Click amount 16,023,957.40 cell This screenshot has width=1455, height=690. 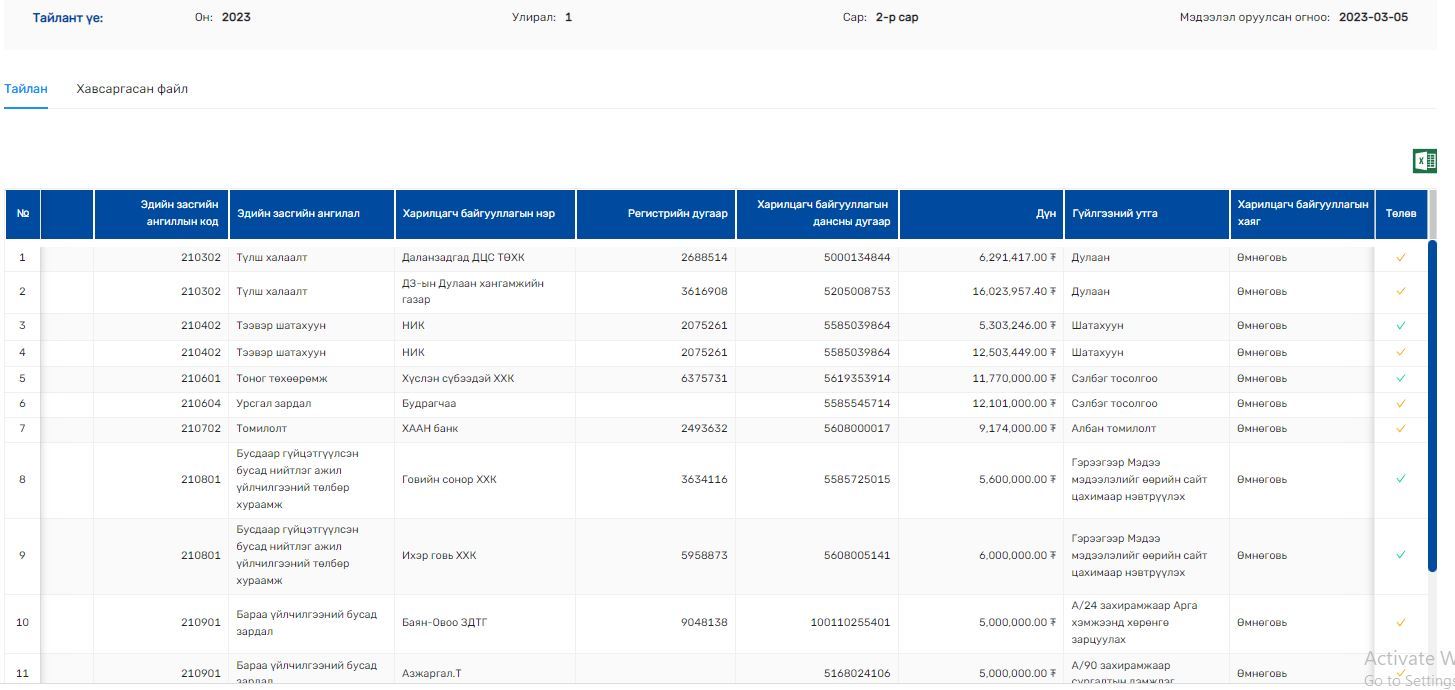coord(1013,291)
